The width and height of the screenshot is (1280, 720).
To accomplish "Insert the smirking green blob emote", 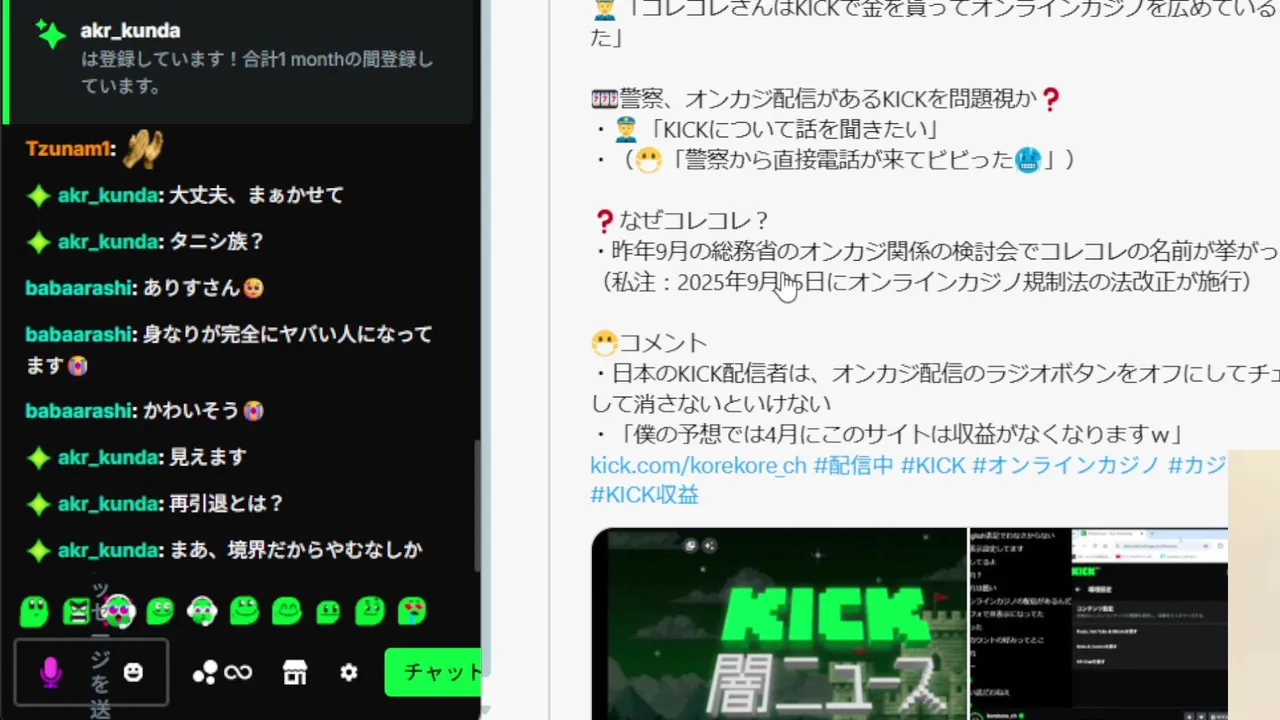I will tap(370, 610).
